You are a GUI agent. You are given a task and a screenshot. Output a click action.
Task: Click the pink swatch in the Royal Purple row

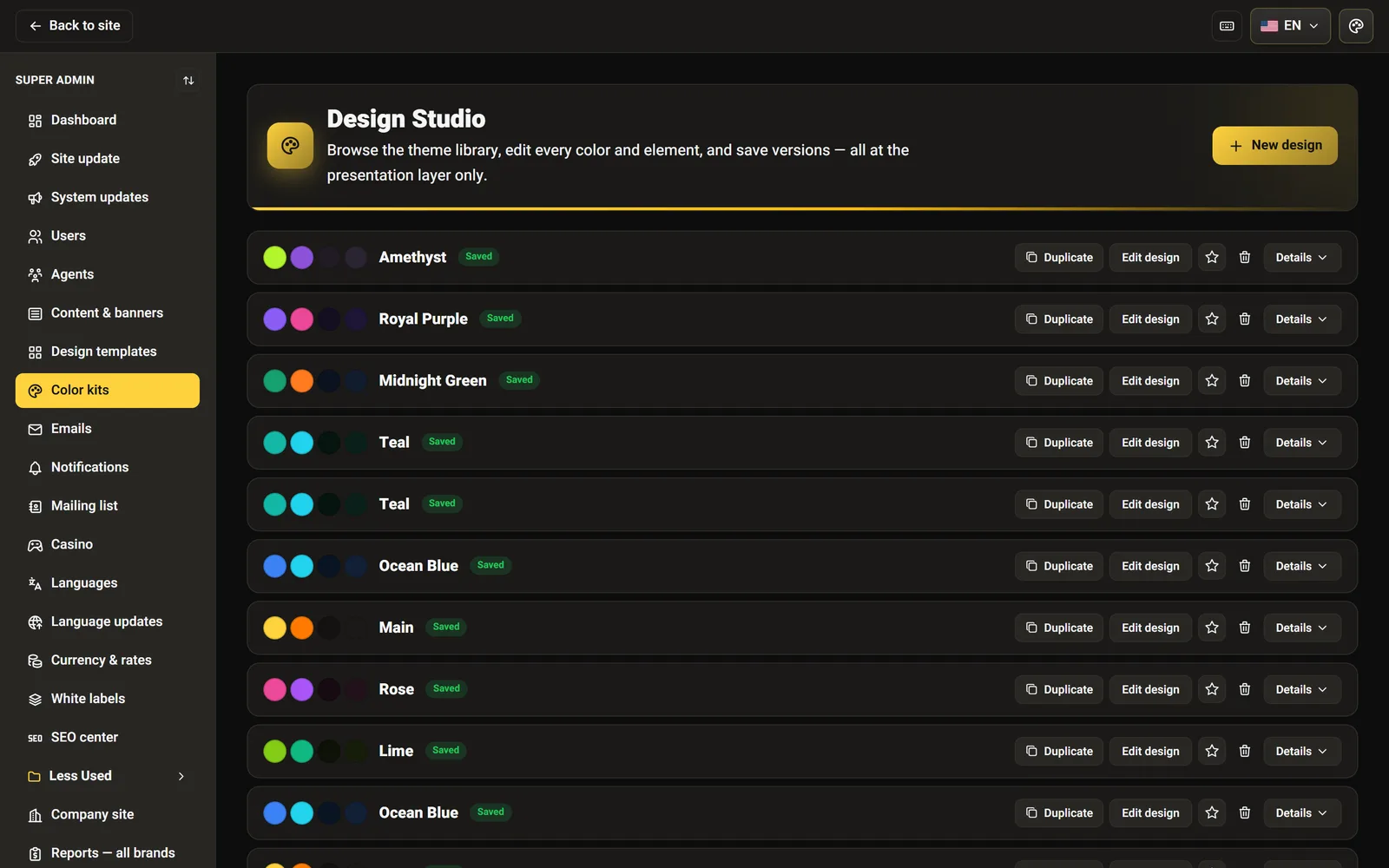[x=301, y=319]
